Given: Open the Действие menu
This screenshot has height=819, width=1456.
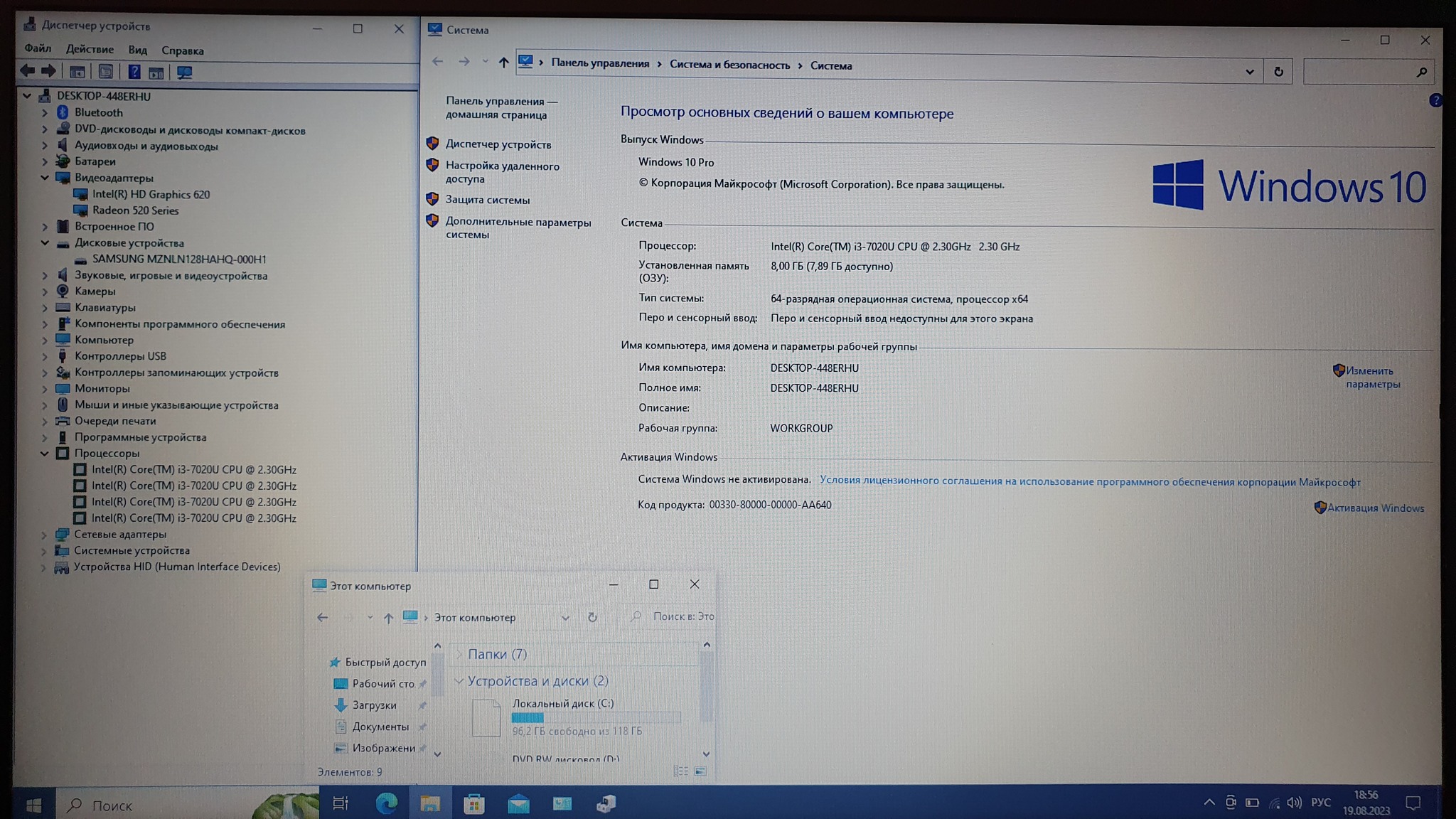Looking at the screenshot, I should 90,50.
